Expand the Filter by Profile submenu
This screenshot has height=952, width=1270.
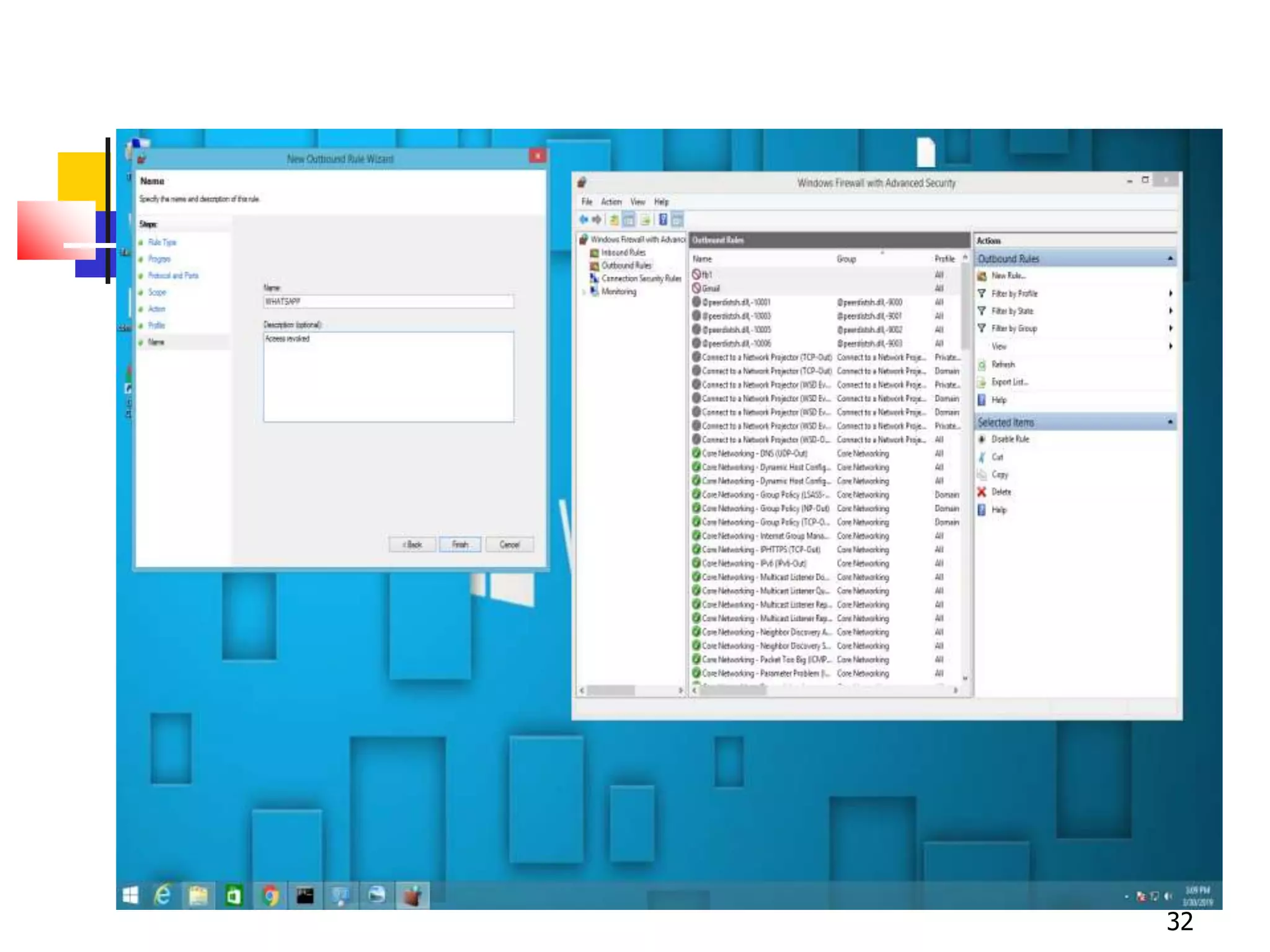(1170, 293)
